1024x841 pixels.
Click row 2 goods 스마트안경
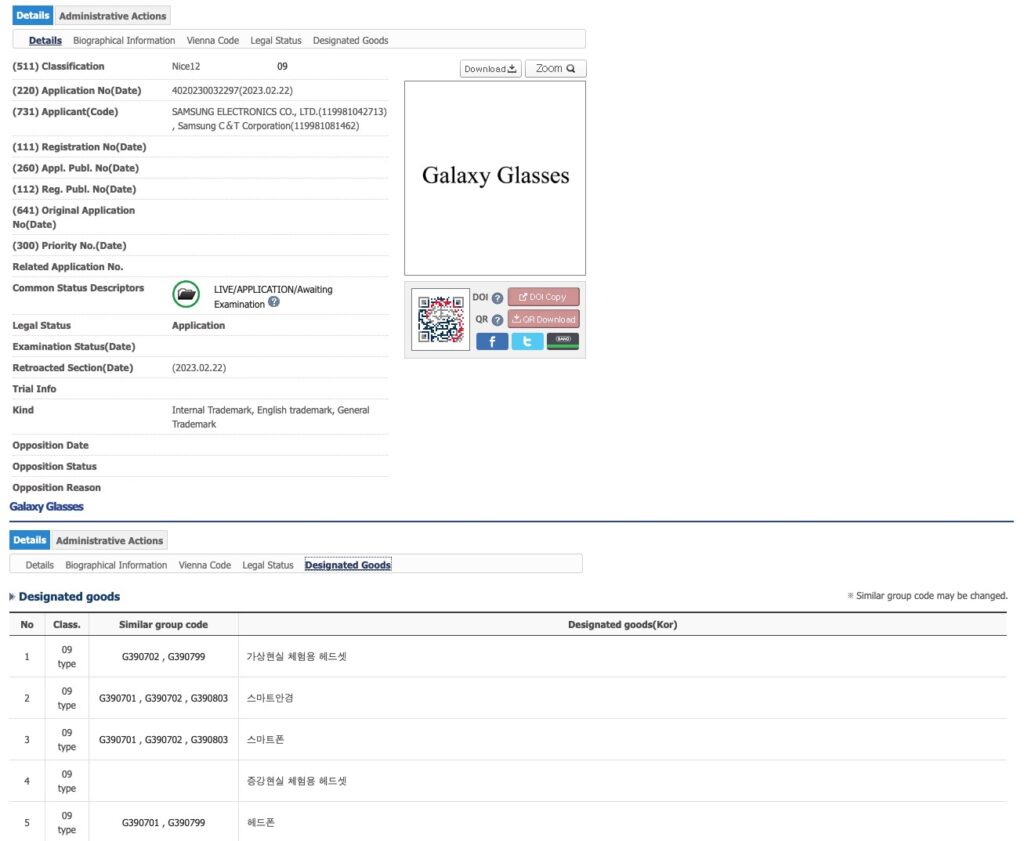270,698
